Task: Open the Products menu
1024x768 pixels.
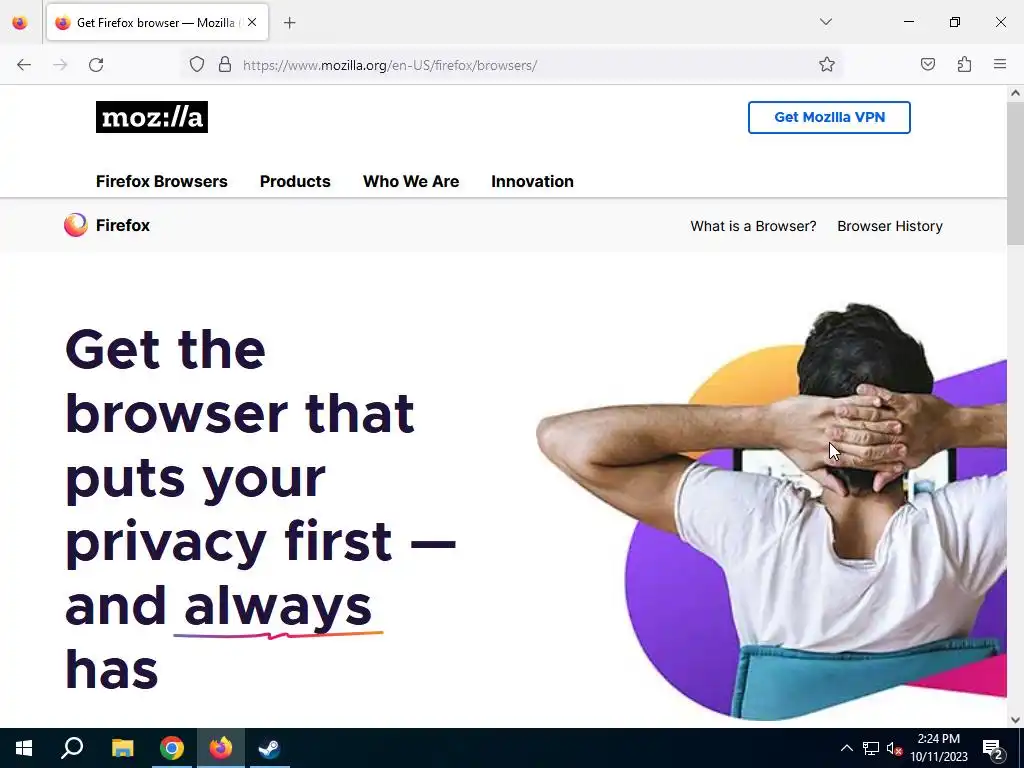Action: pyautogui.click(x=295, y=182)
